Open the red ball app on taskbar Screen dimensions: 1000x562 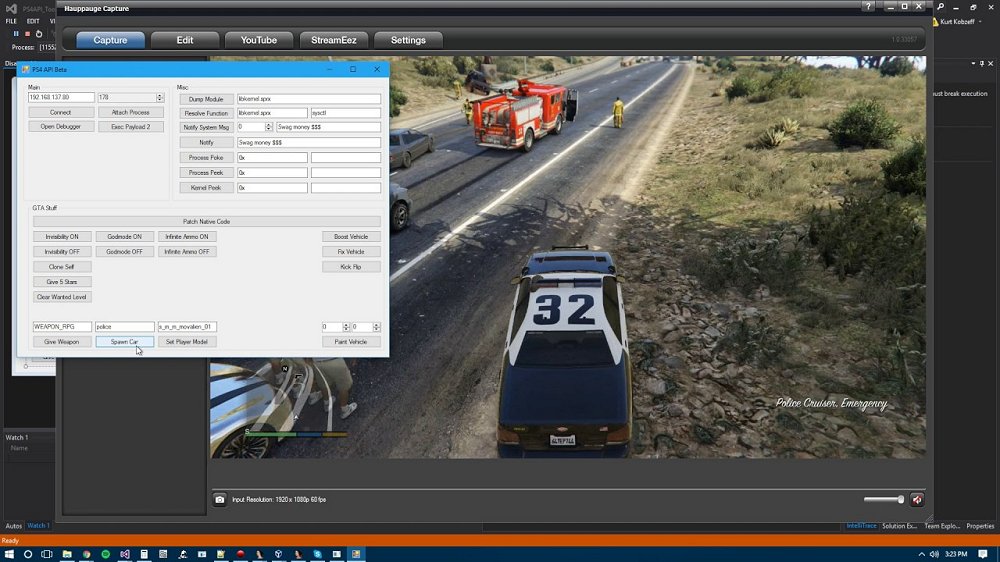pyautogui.click(x=240, y=554)
